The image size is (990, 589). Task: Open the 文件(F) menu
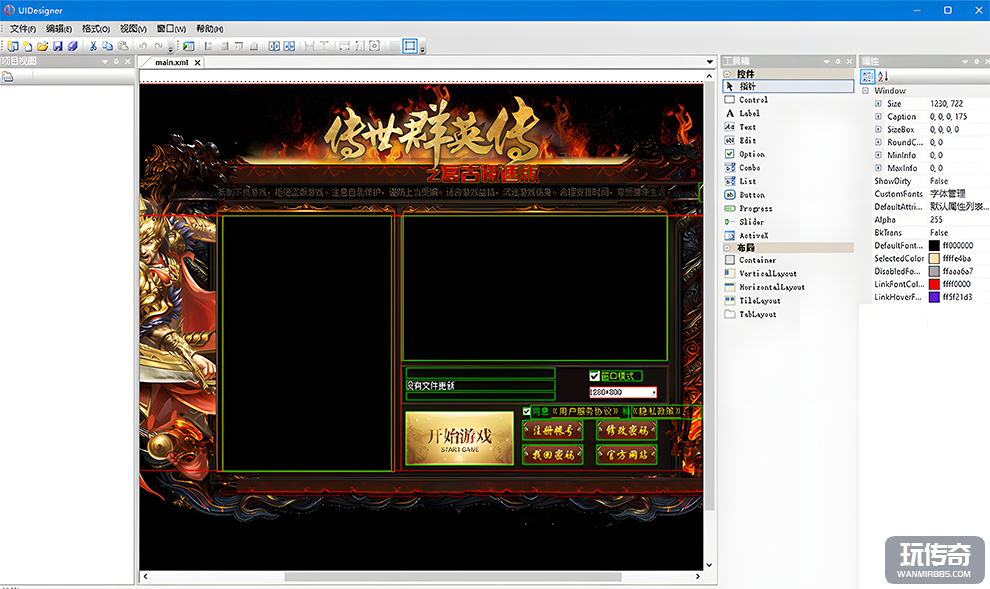(23, 28)
